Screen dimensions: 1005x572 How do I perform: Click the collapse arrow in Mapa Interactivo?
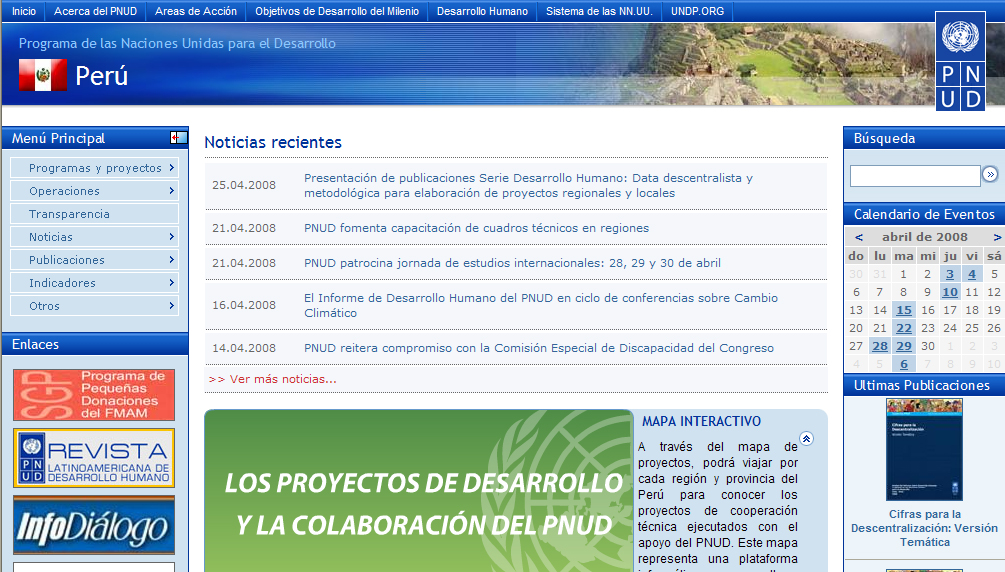click(x=806, y=438)
